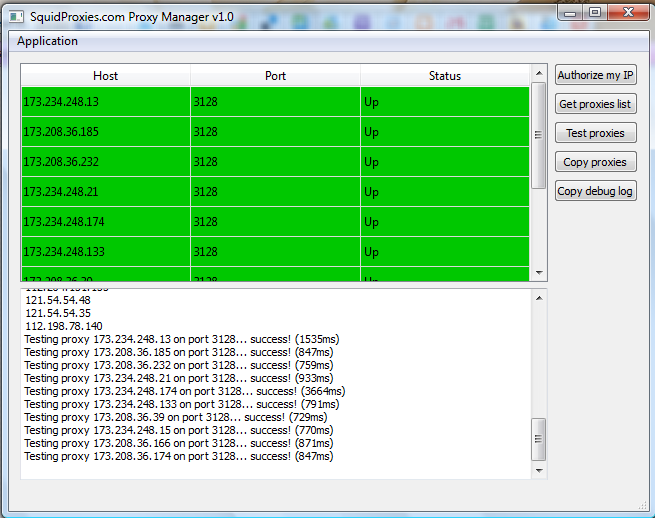Image resolution: width=655 pixels, height=518 pixels.
Task: Click log line 112.198.78.140
Action: coord(64,326)
